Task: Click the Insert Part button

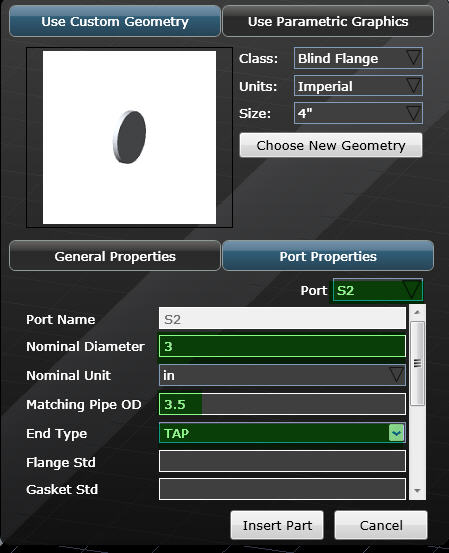Action: 277,525
